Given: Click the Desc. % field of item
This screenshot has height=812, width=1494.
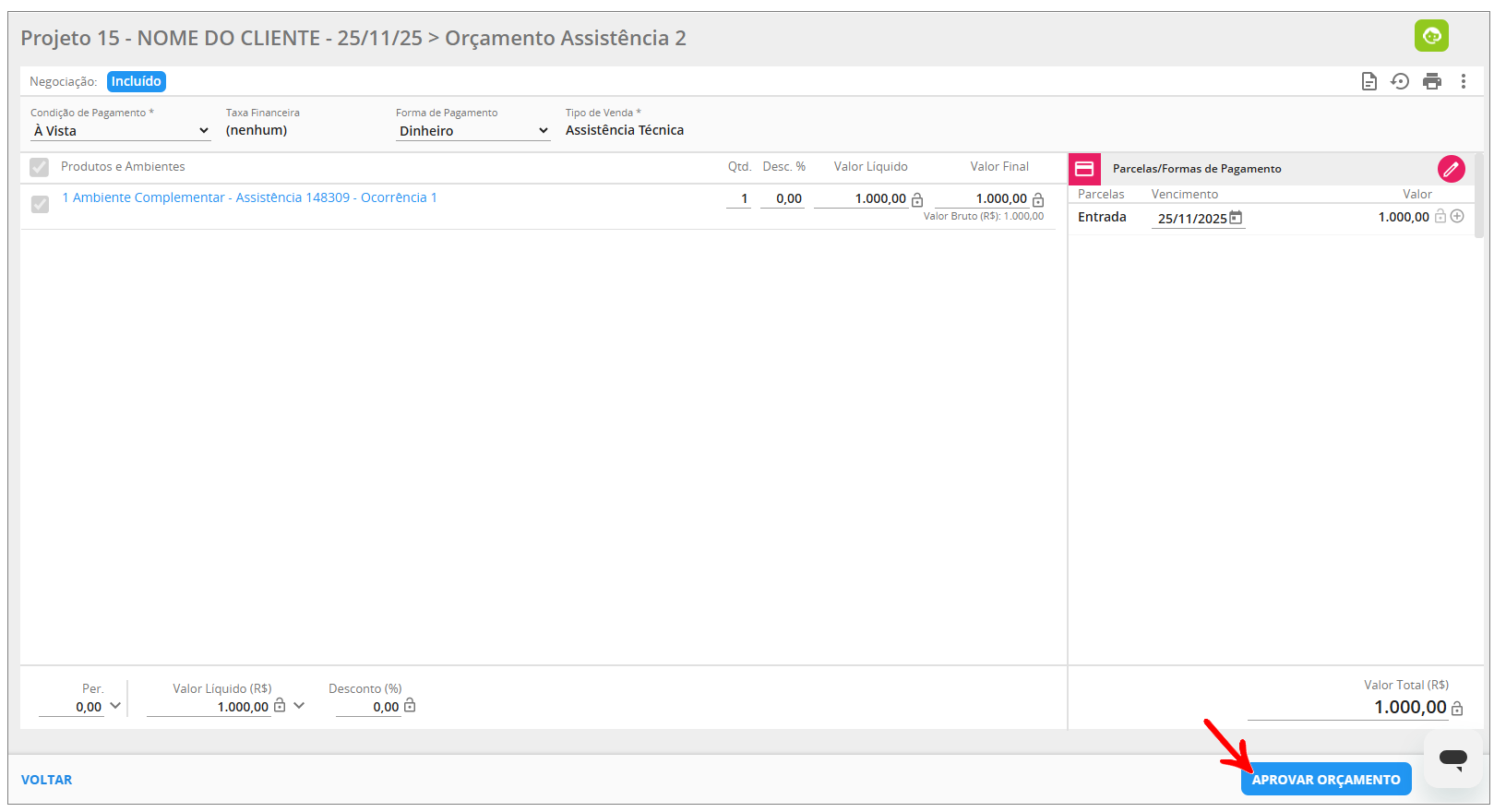Looking at the screenshot, I should pos(783,198).
